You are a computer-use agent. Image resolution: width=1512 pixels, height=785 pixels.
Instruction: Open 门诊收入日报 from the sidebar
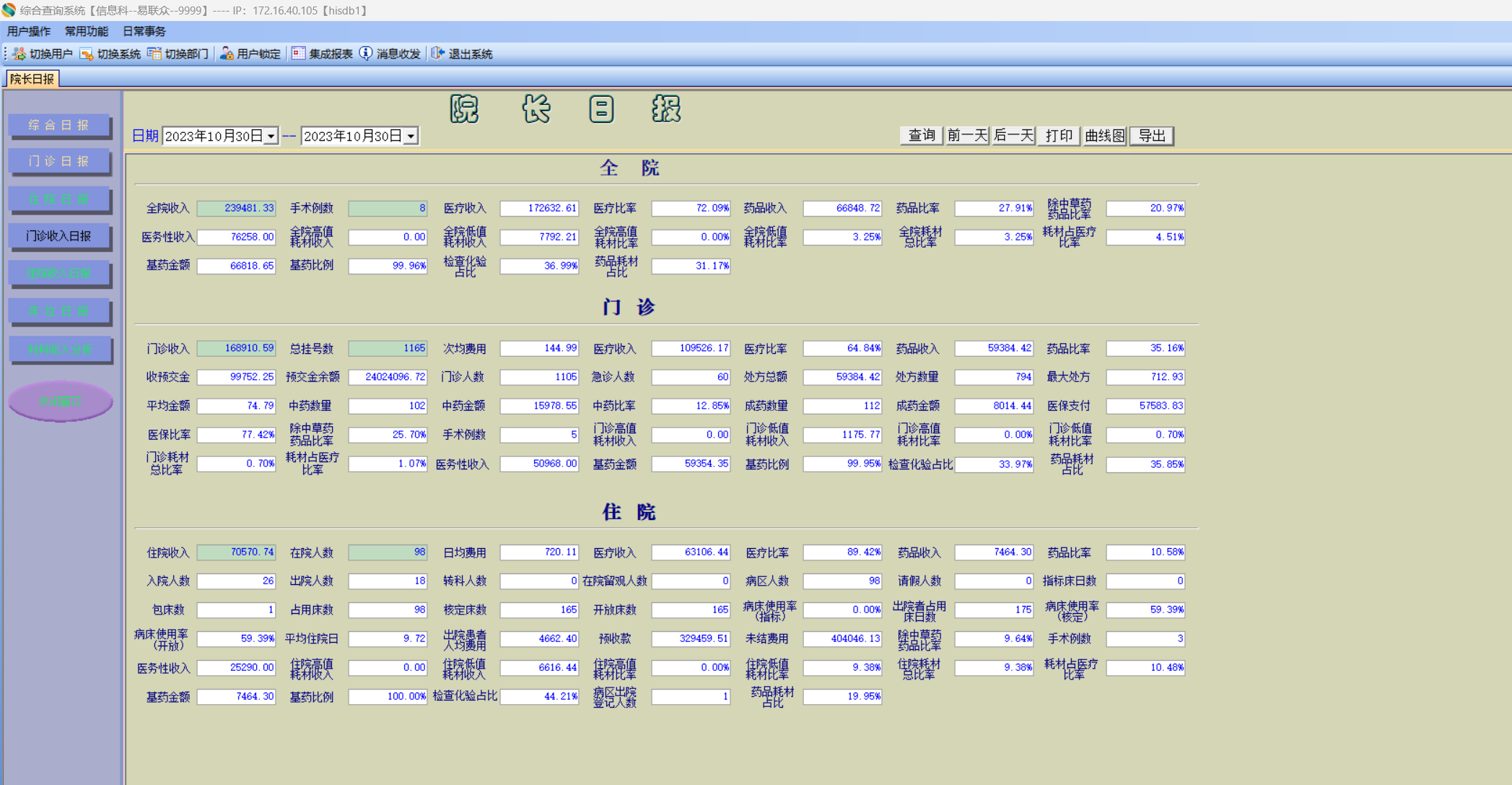(59, 236)
